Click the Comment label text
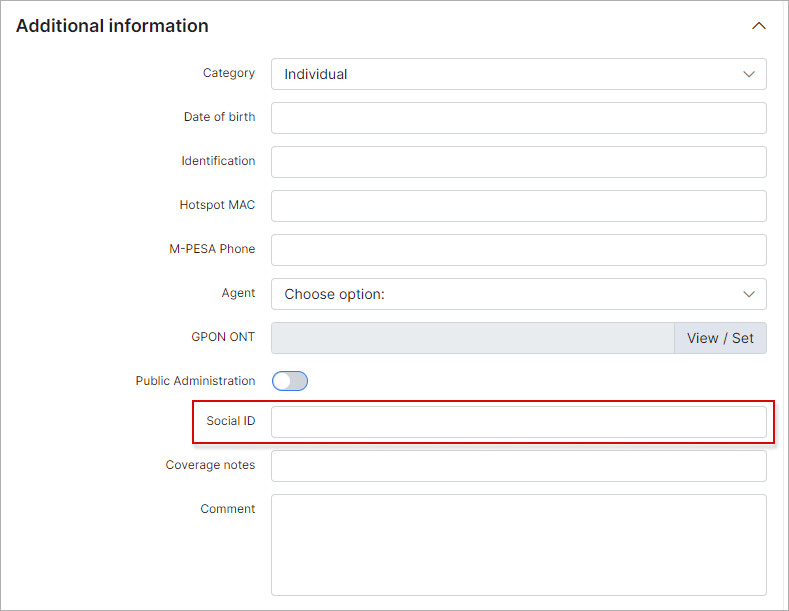The image size is (789, 611). tap(227, 509)
